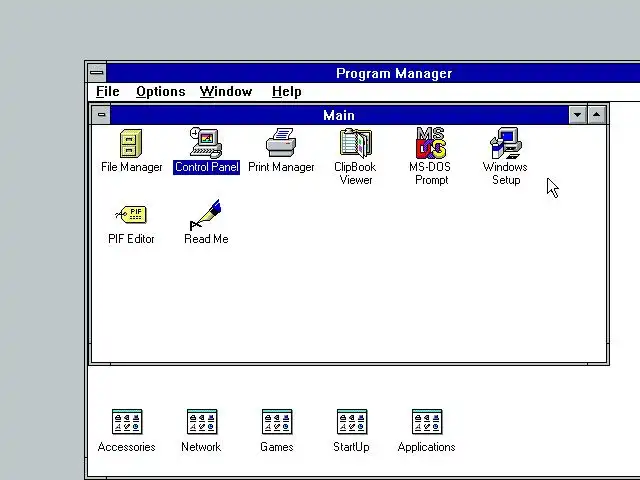Select the Control Panel icon
640x480 pixels.
206,142
